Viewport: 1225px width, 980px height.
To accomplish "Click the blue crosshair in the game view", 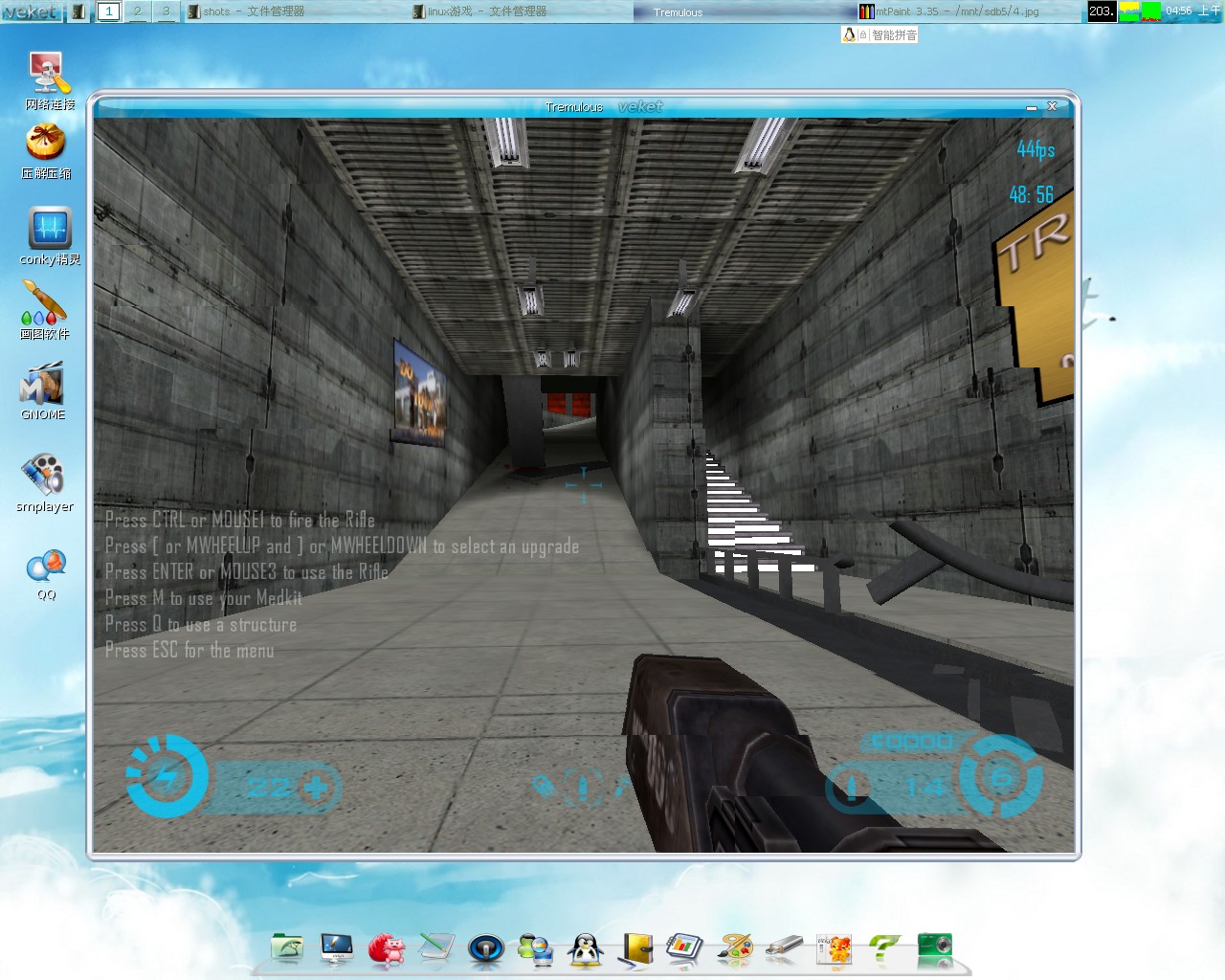I will [x=584, y=485].
